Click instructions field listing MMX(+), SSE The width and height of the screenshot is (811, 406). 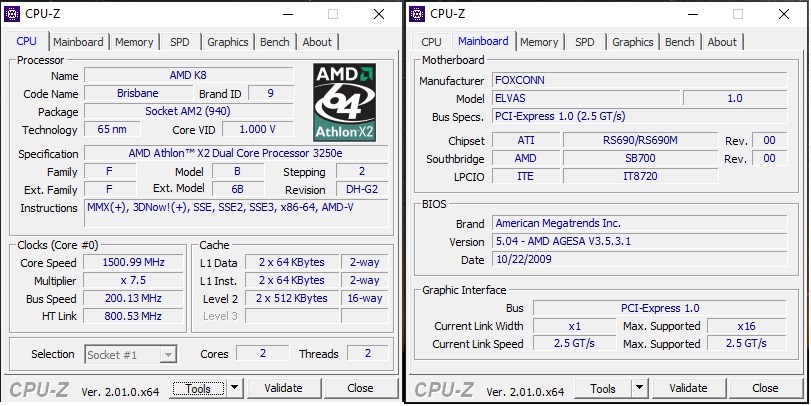tap(236, 213)
